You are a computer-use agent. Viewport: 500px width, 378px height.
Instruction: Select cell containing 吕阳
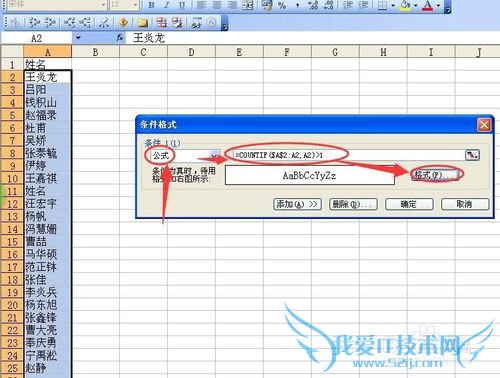click(47, 90)
